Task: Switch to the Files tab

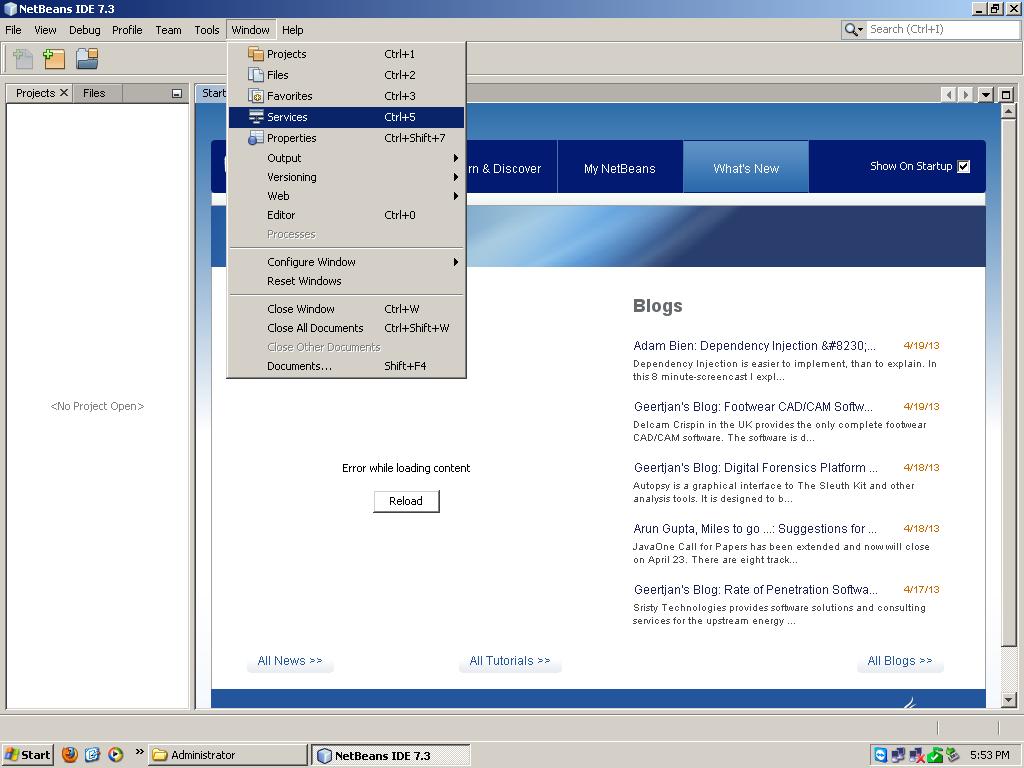Action: (x=96, y=93)
